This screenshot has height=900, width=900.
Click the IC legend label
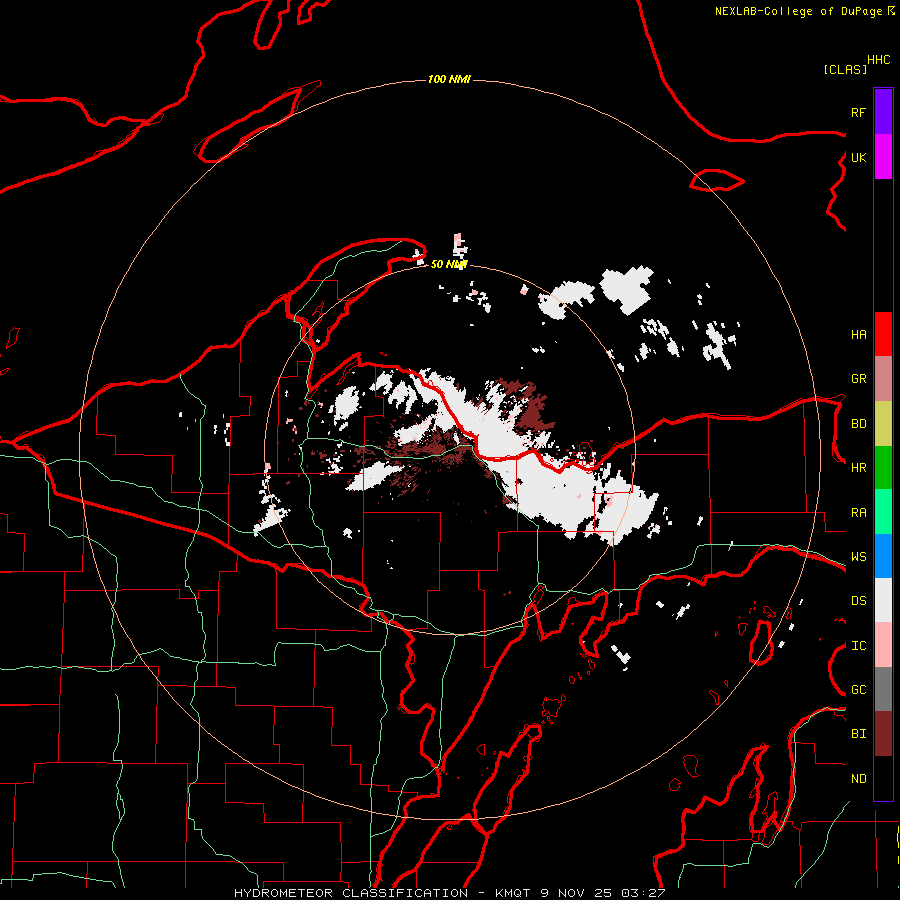858,646
